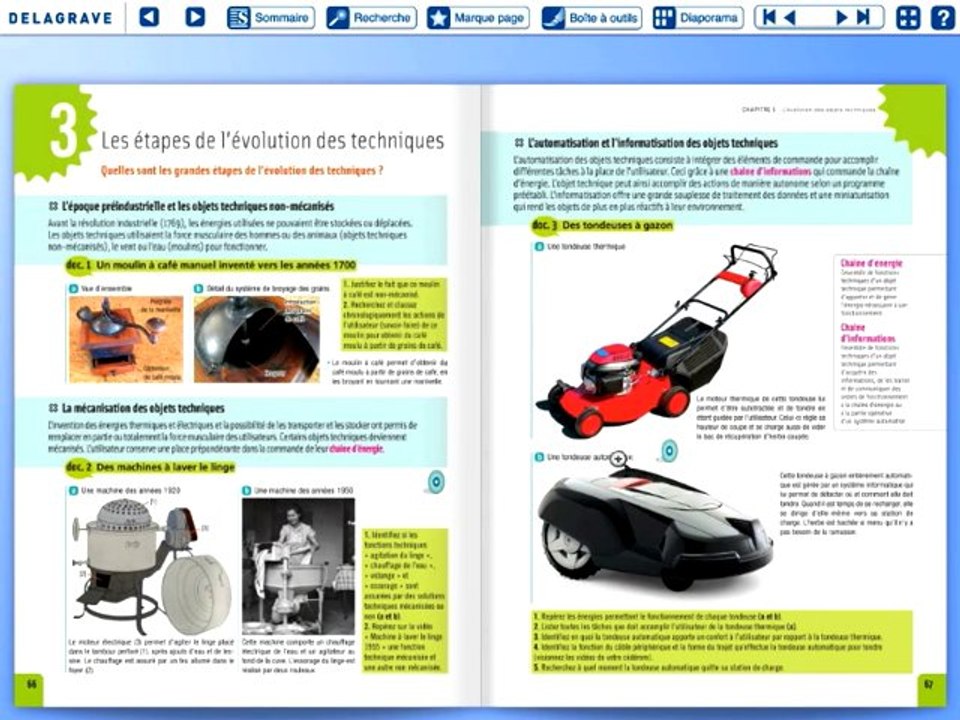Viewport: 960px width, 720px height.
Task: Click 'doc. 2 Des machines à laver le linge'
Action: (x=151, y=467)
